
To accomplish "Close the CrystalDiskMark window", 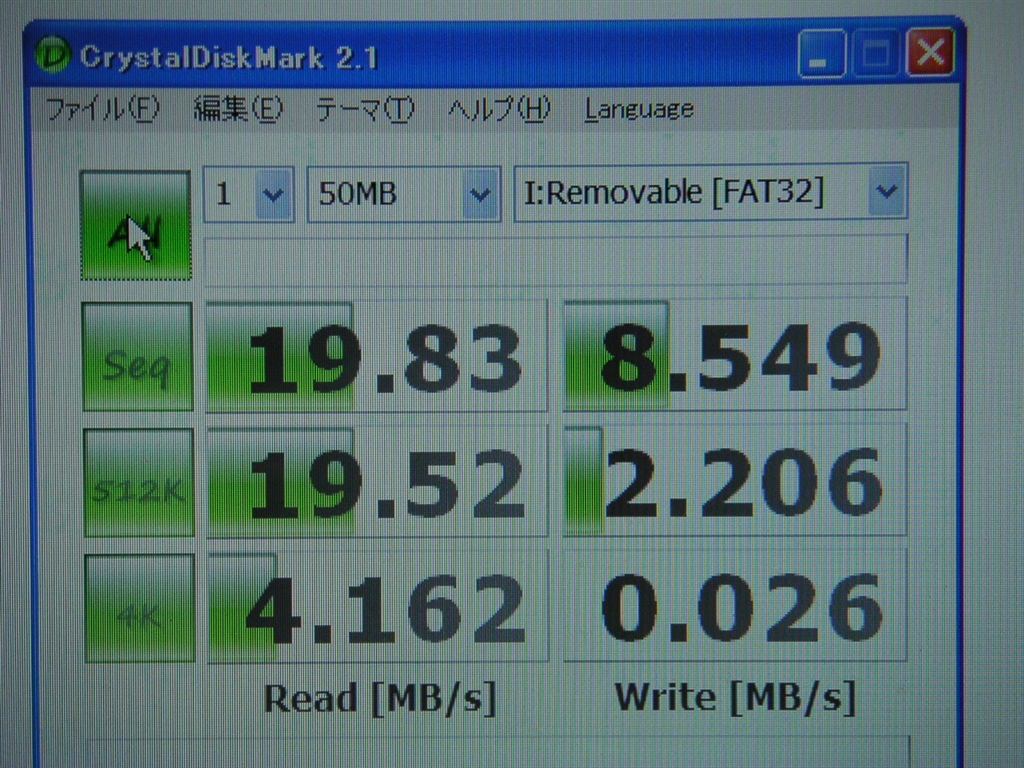I will [930, 52].
